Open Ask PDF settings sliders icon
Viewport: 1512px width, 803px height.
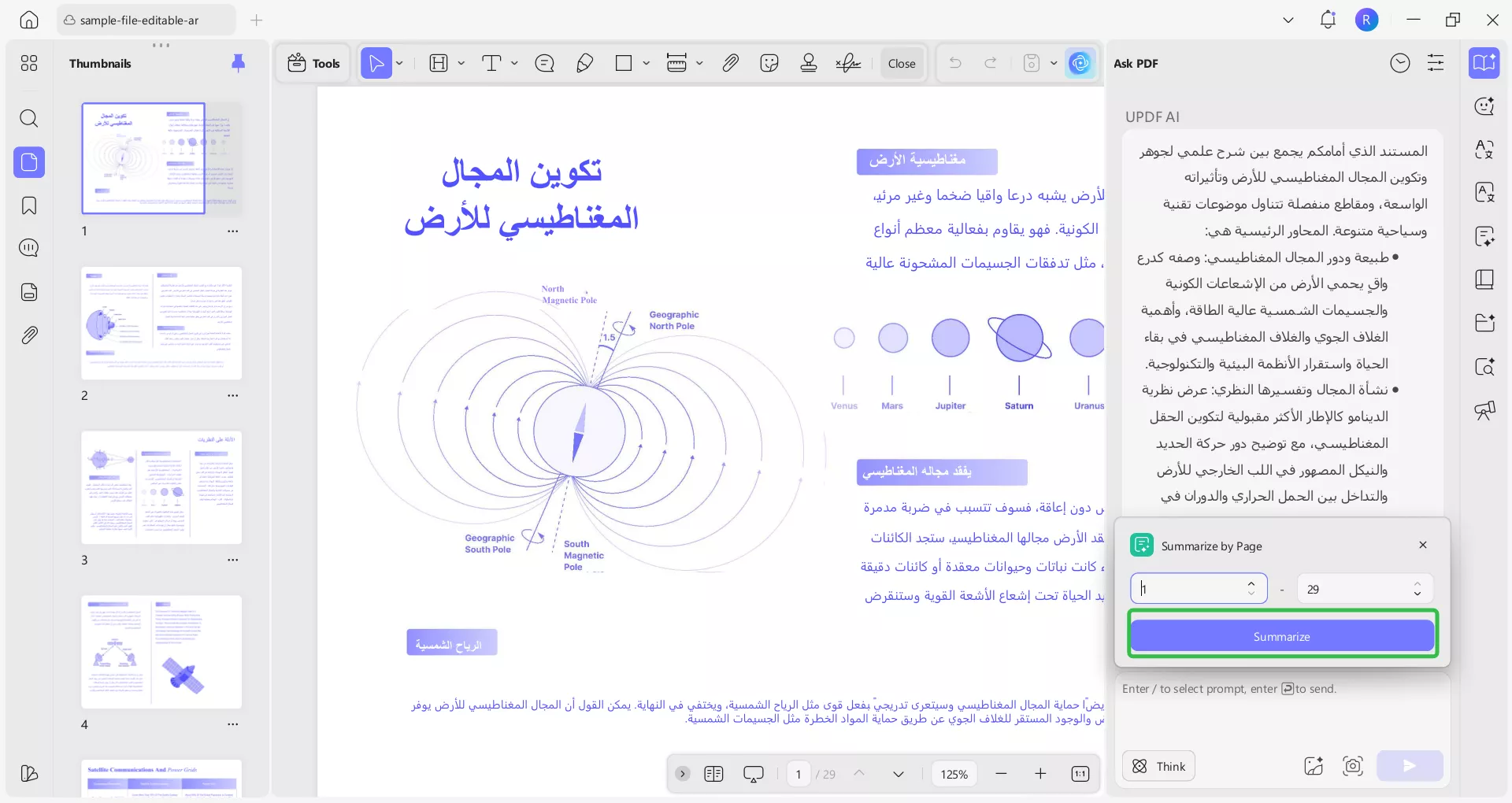[1436, 63]
